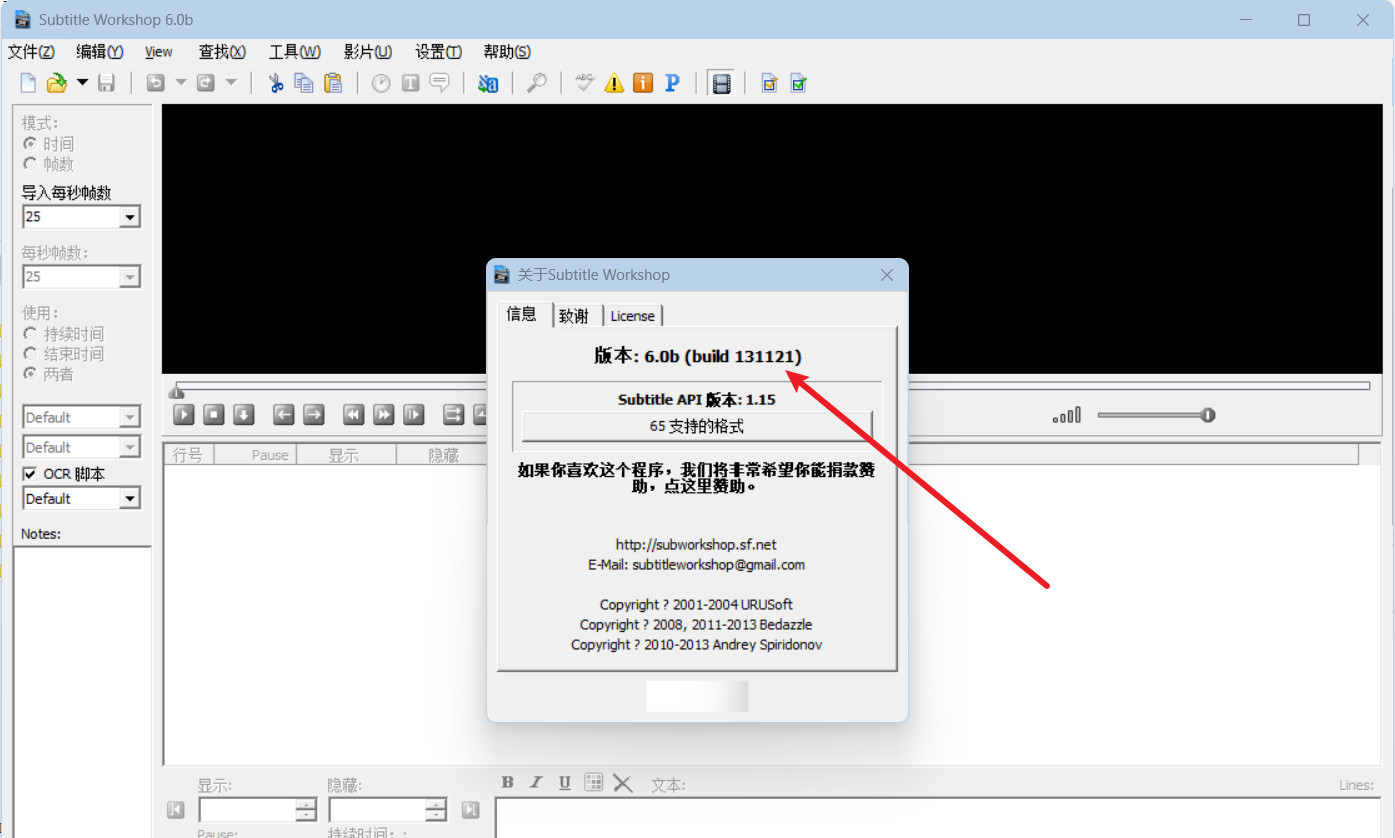Click the fast forward double-arrow button
1395x838 pixels.
tap(384, 414)
